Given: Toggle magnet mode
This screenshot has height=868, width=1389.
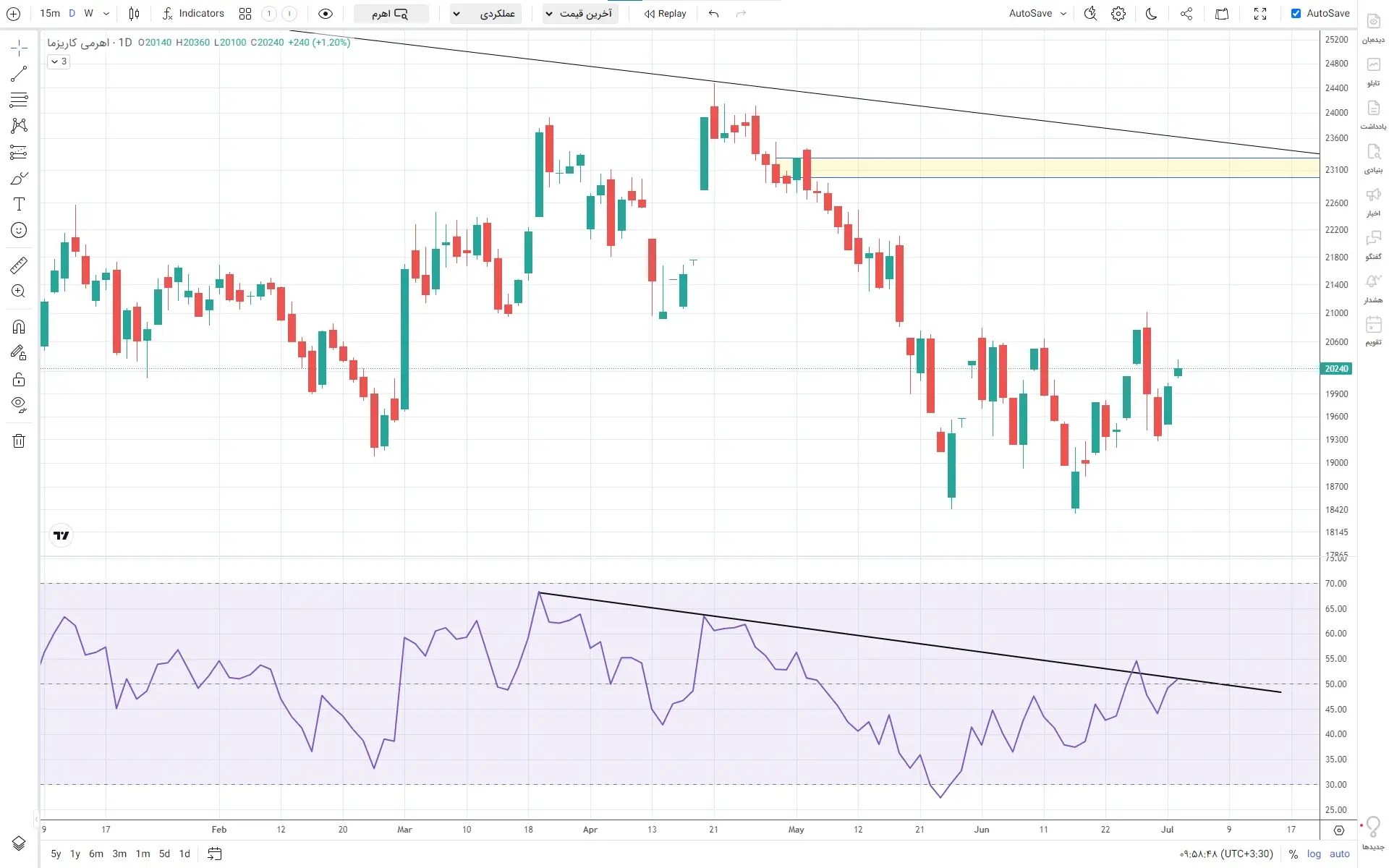Looking at the screenshot, I should pos(19,326).
